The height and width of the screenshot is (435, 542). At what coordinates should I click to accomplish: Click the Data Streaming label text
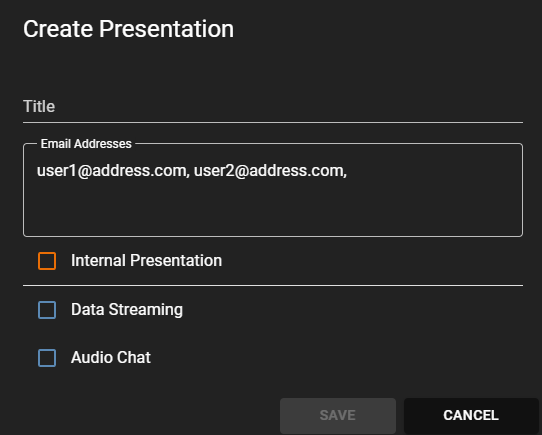click(127, 309)
